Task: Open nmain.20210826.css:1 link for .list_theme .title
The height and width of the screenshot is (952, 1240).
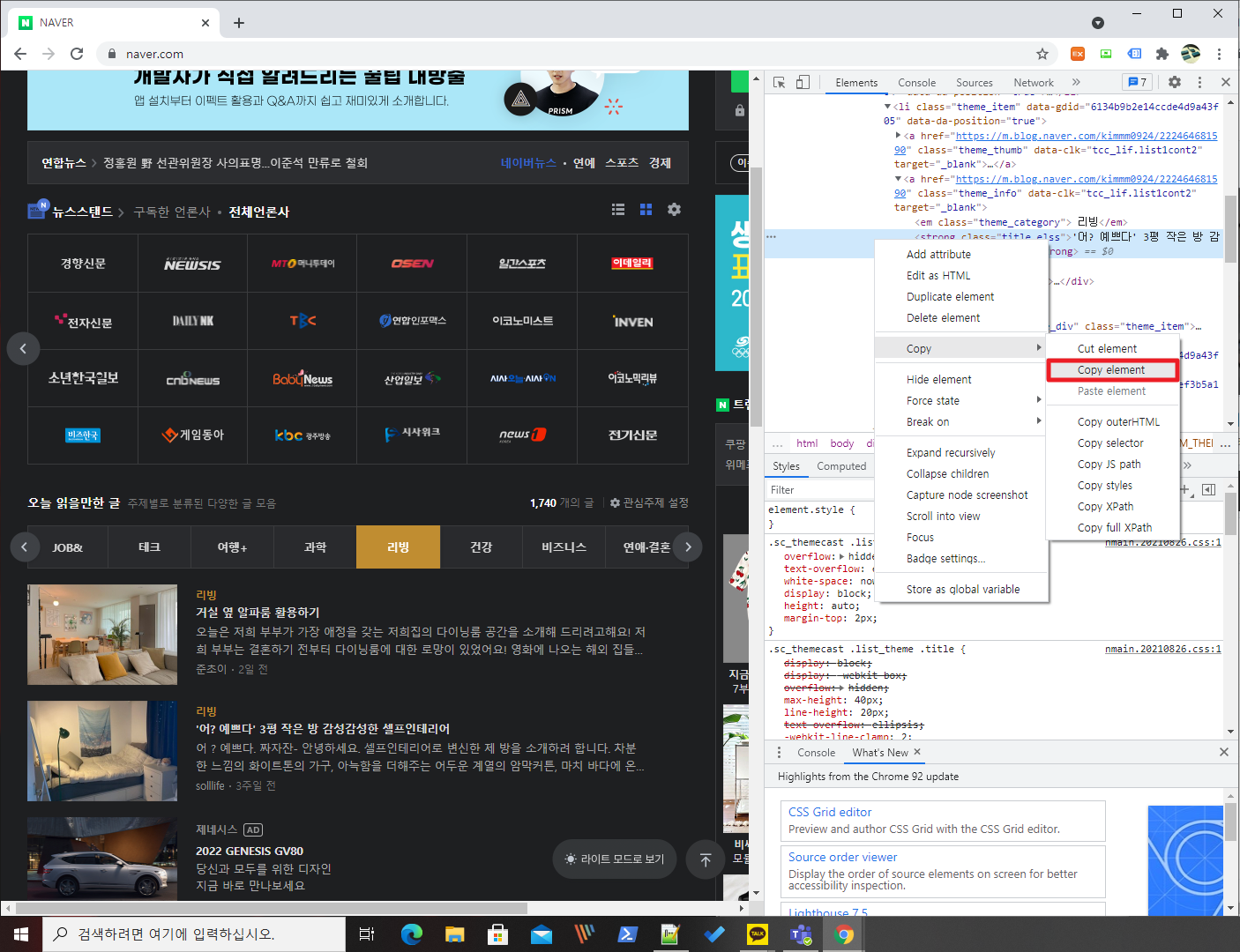Action: (x=1162, y=649)
